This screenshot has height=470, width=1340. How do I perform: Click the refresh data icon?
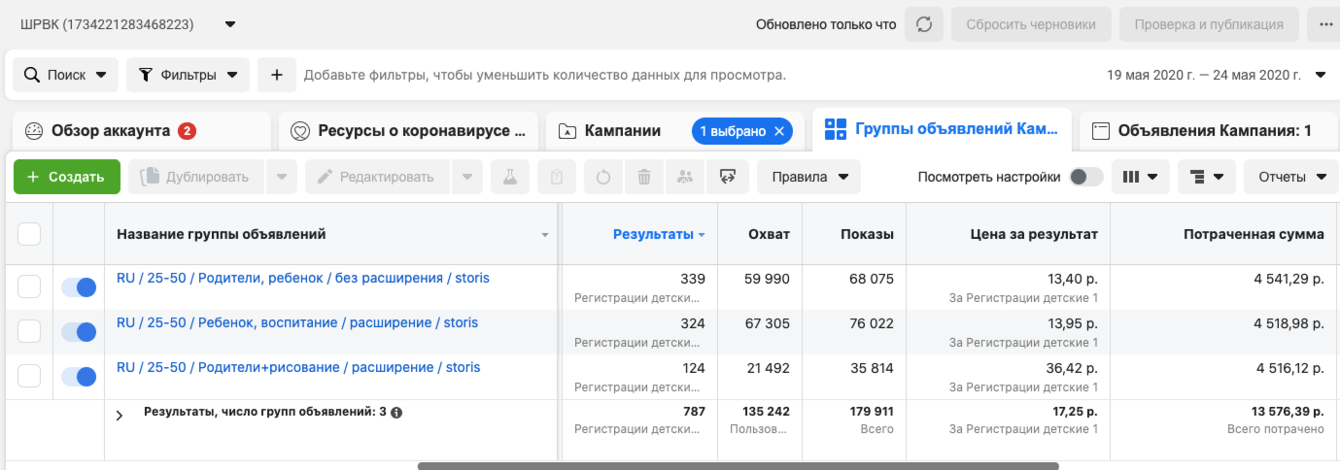(924, 25)
